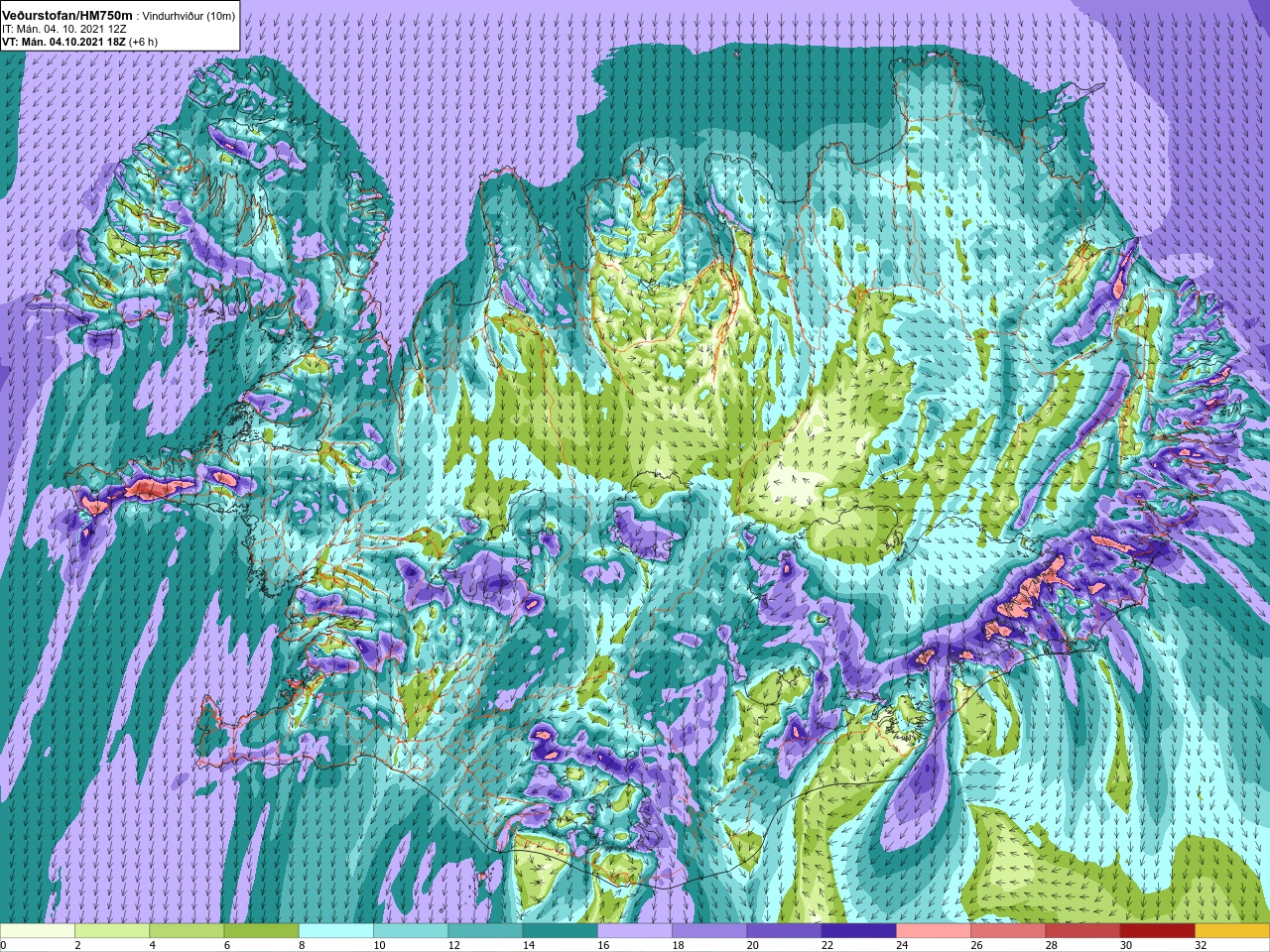This screenshot has height=952, width=1270.
Task: Click the legend scale label "4"
Action: coord(152,946)
